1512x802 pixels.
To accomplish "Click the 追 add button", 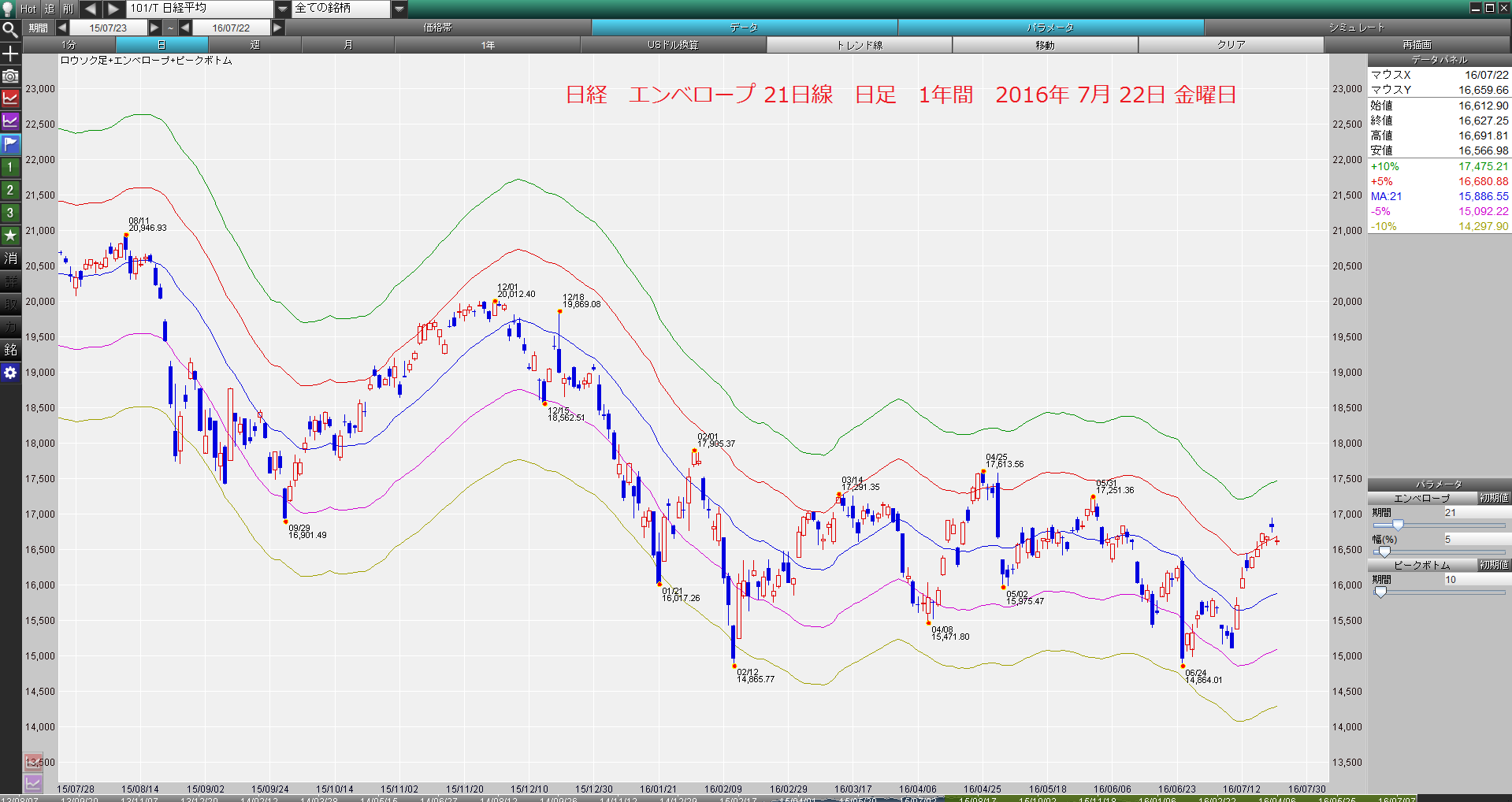I will pos(50,9).
